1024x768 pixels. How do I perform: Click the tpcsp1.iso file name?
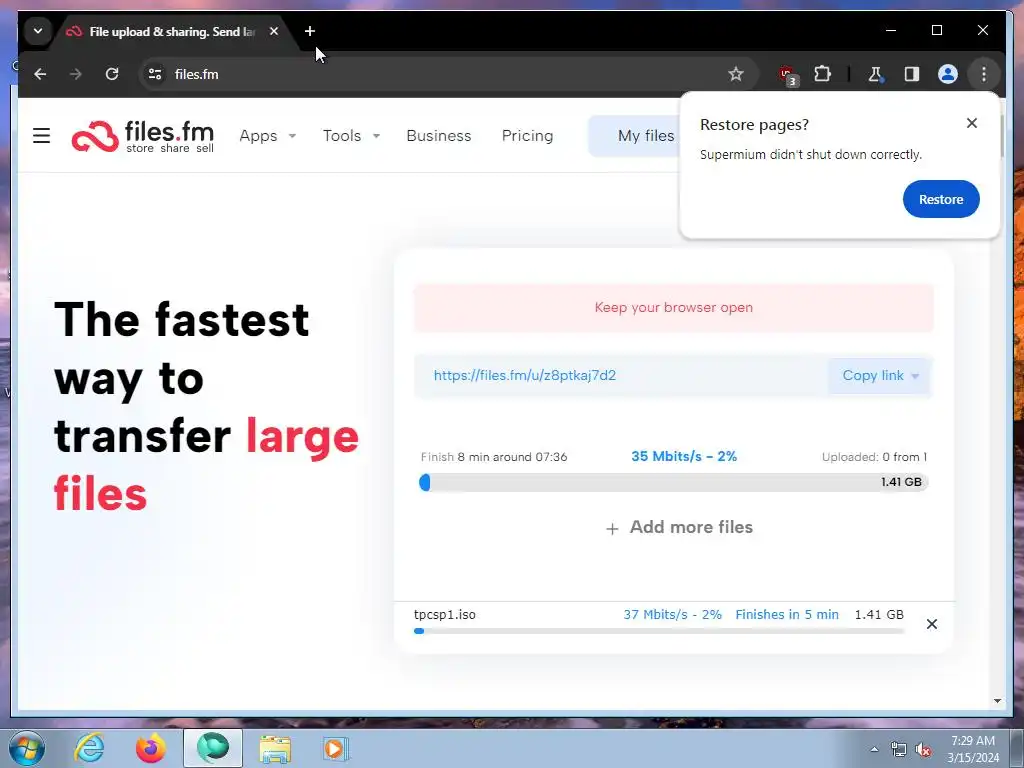tap(445, 615)
